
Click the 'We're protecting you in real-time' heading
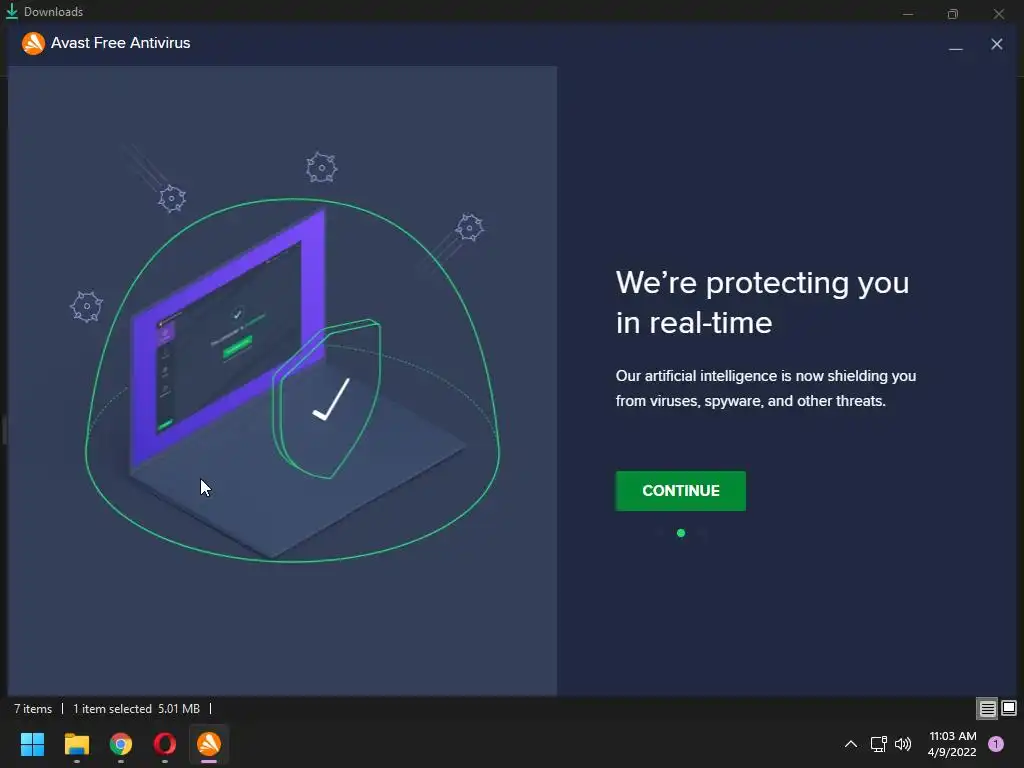pyautogui.click(x=762, y=302)
